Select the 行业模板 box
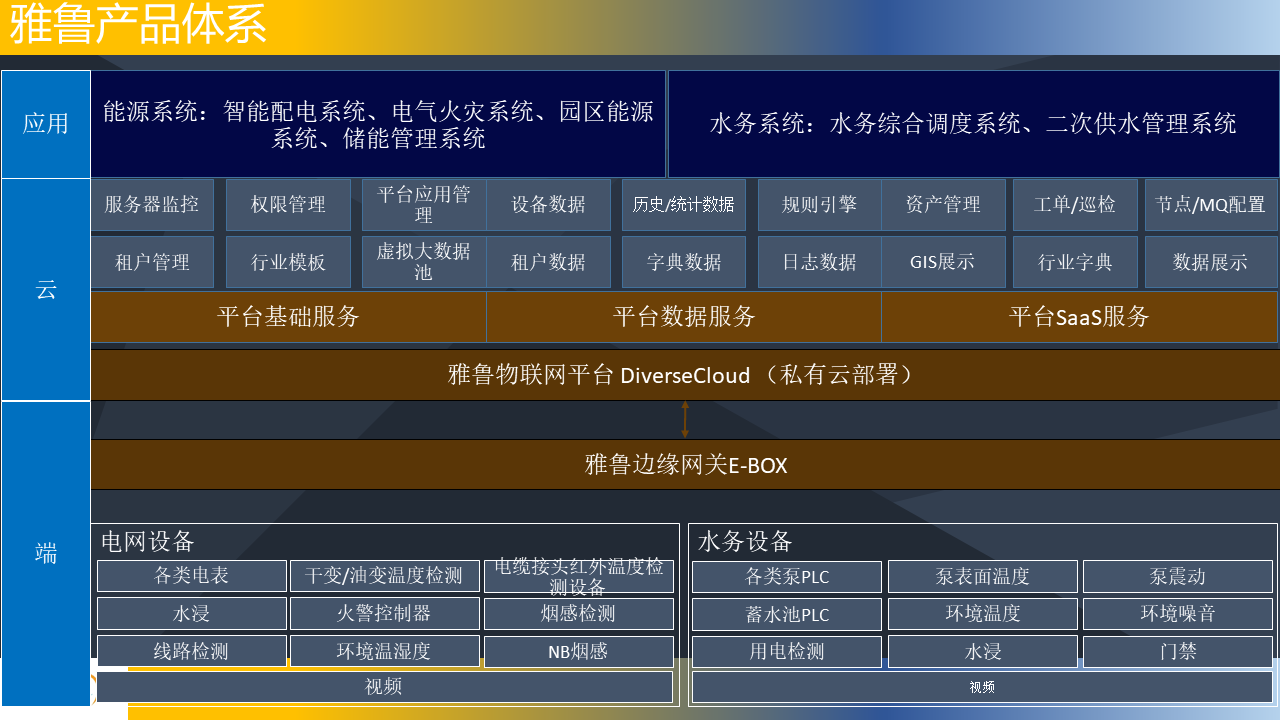This screenshot has width=1280, height=720. tap(288, 262)
